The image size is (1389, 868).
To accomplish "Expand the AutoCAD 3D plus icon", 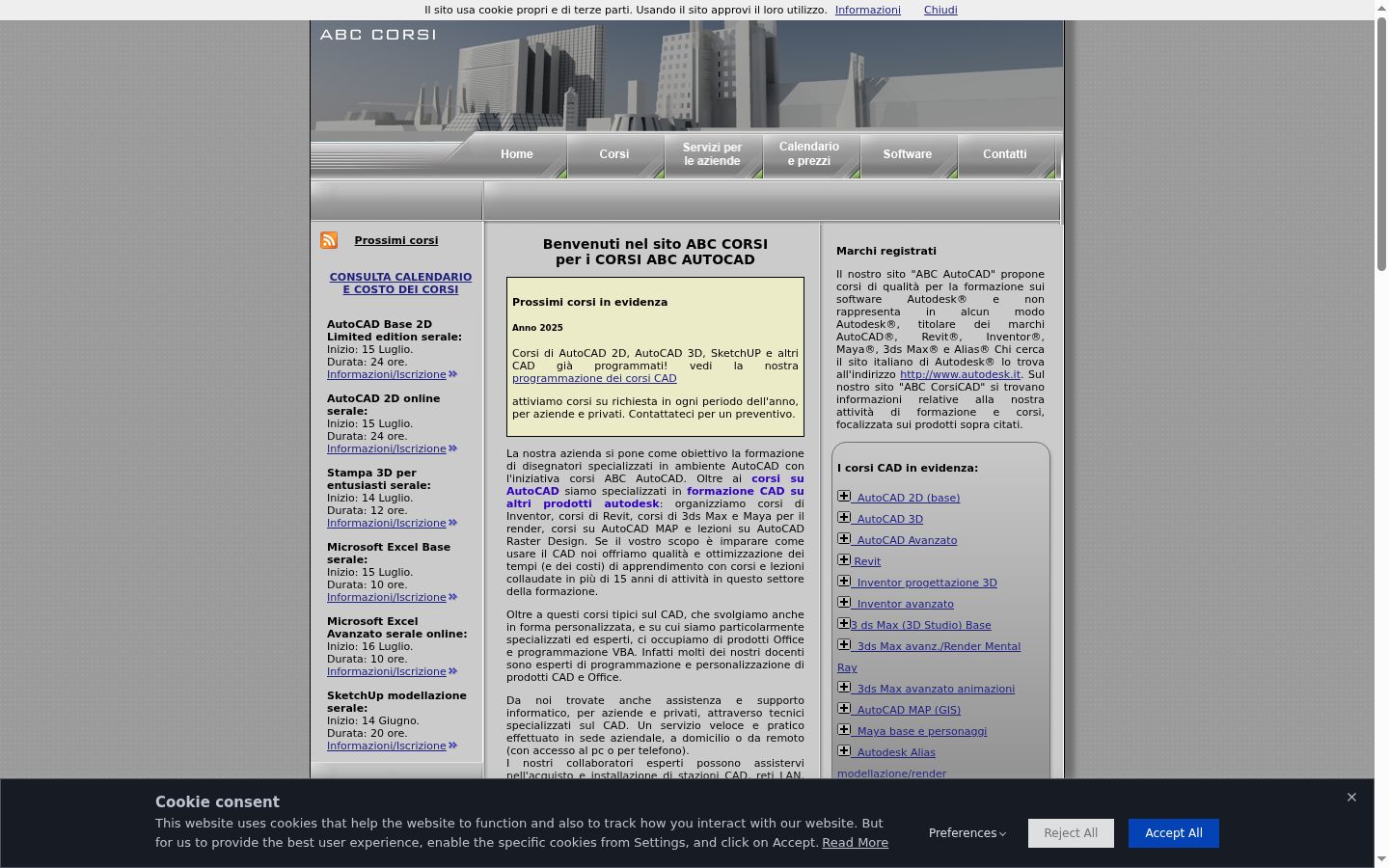I will (844, 518).
